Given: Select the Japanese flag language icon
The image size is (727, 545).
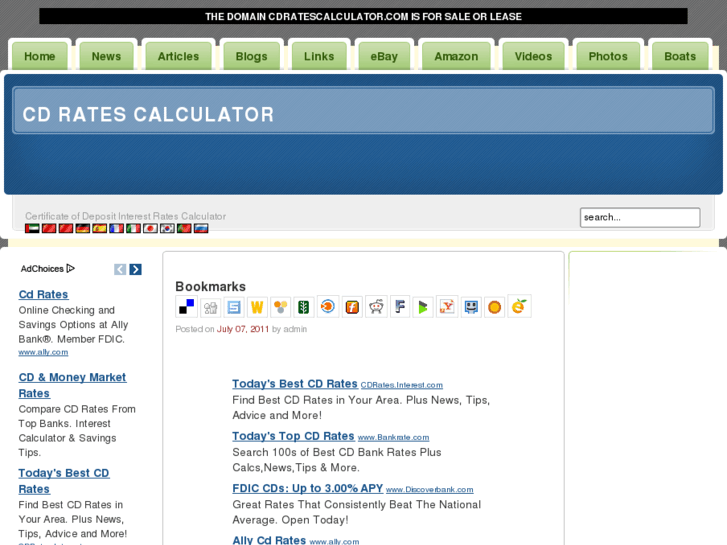Looking at the screenshot, I should [x=150, y=228].
